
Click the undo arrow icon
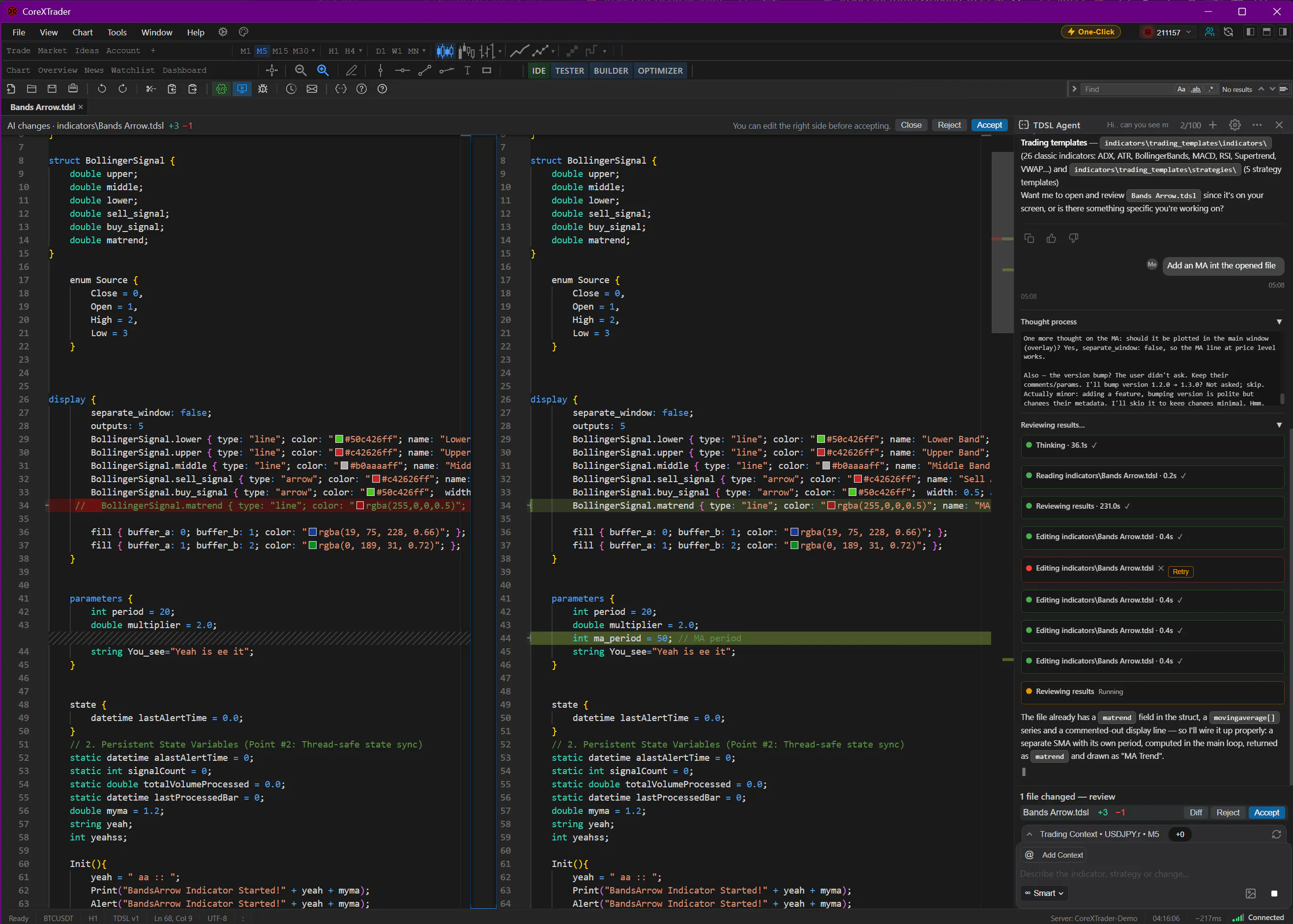pos(101,89)
